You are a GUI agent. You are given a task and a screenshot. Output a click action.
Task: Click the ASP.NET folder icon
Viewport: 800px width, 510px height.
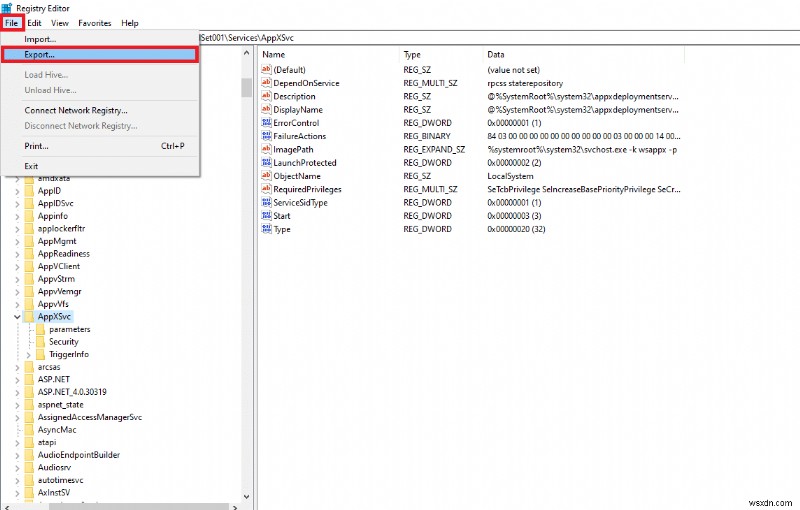pos(29,379)
